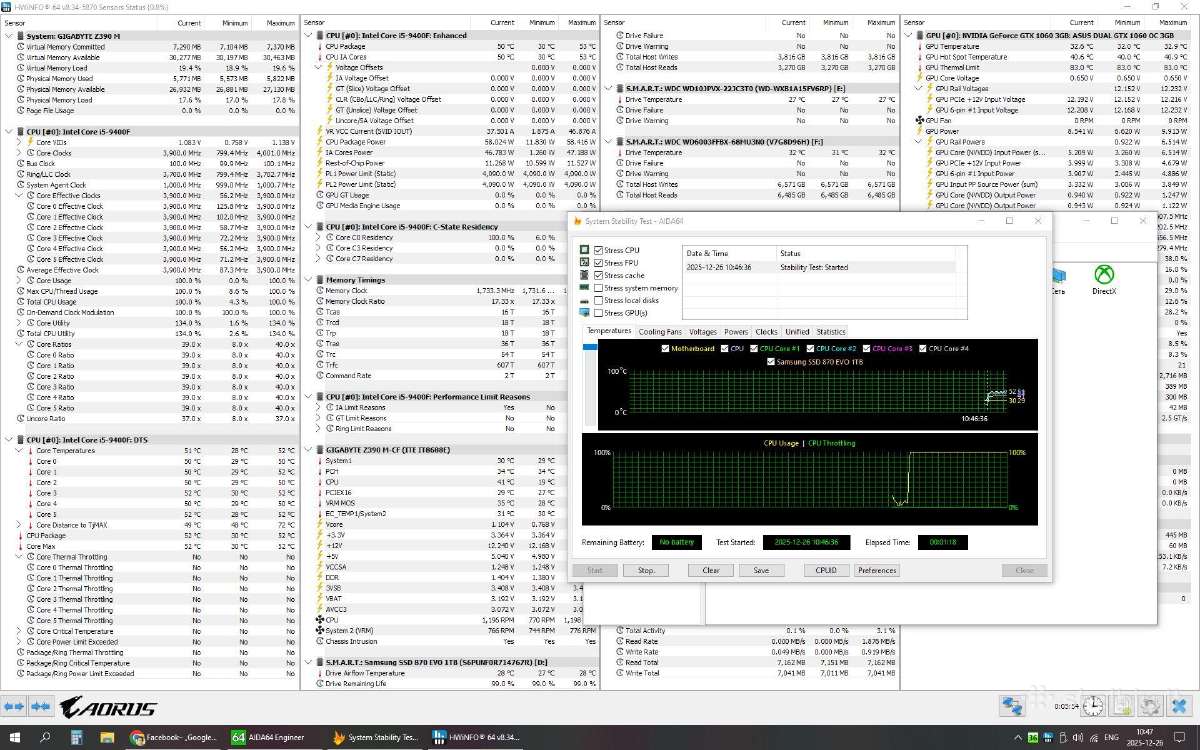The height and width of the screenshot is (750, 1200).
Task: Switch to the Cooling Fans tab
Action: pos(659,331)
